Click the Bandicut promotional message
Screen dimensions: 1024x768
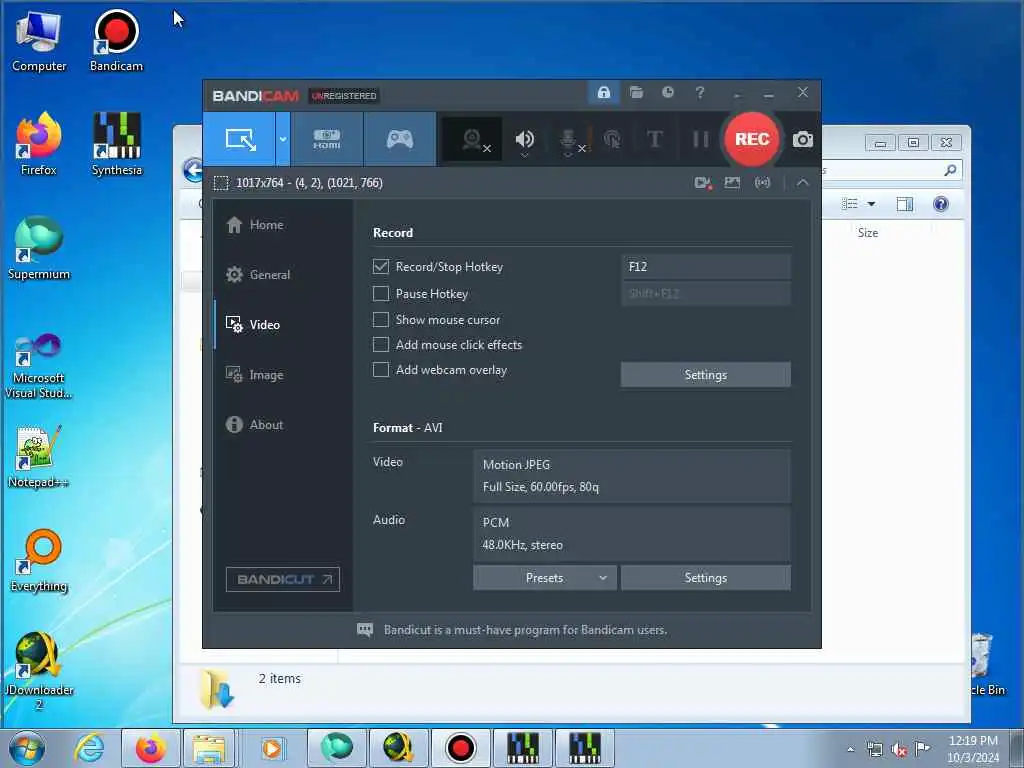click(525, 630)
